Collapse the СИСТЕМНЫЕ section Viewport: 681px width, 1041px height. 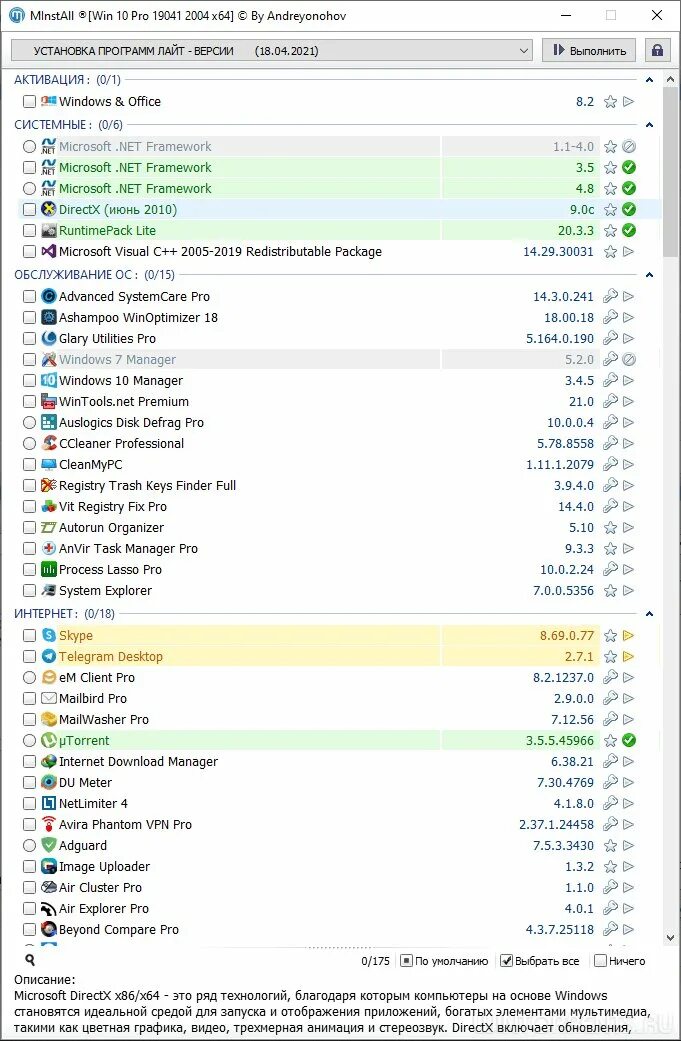click(649, 125)
